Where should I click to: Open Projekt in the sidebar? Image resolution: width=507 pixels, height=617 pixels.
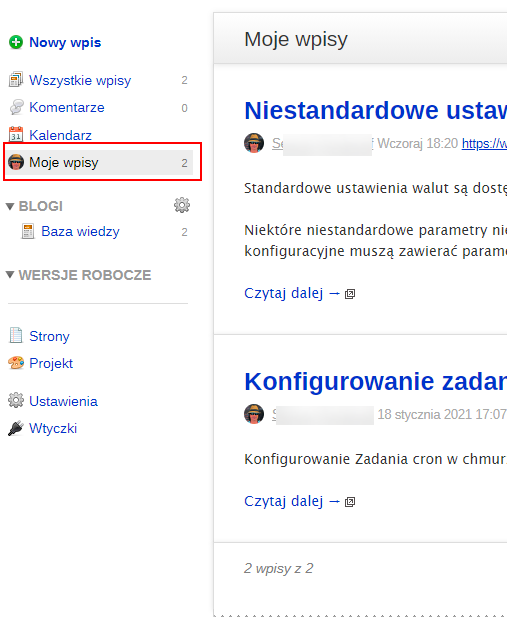pyautogui.click(x=51, y=363)
